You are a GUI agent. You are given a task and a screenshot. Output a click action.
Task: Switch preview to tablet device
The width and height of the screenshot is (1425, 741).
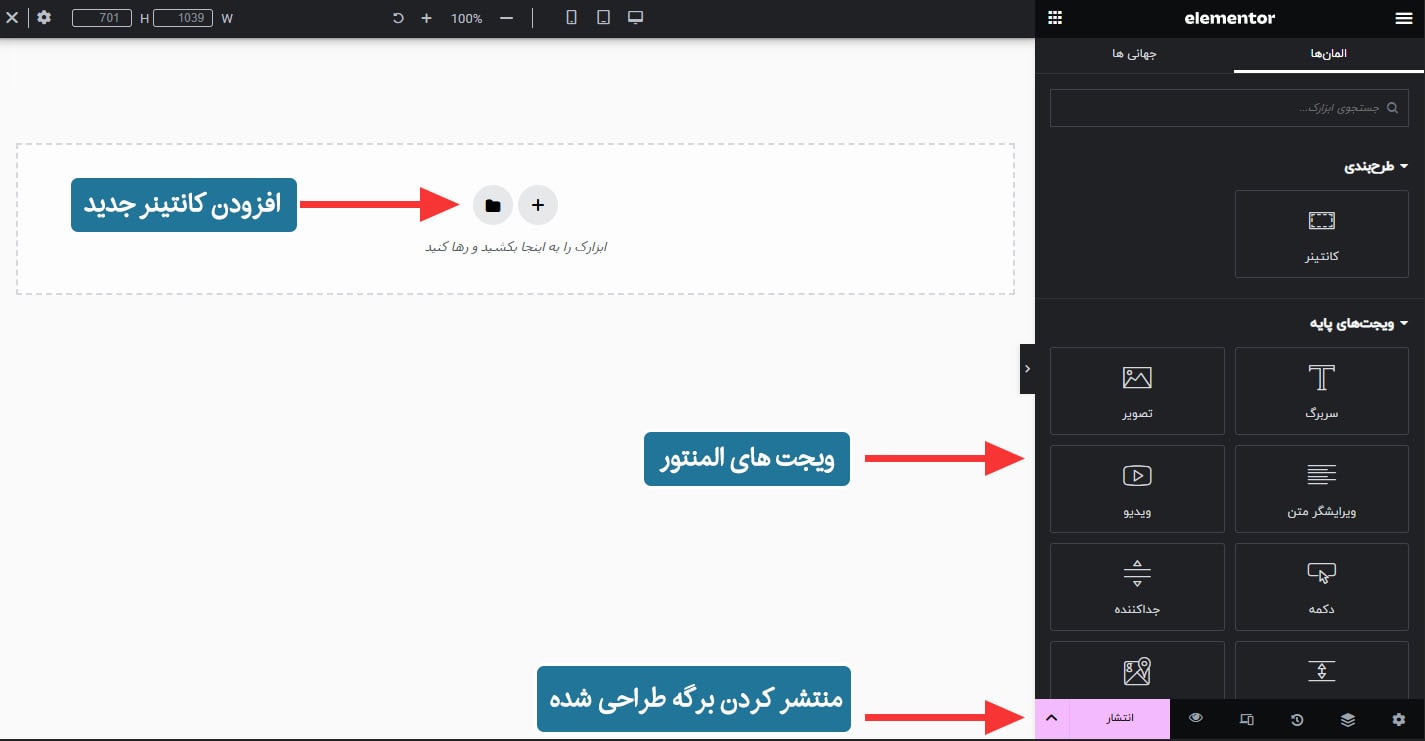tap(603, 18)
